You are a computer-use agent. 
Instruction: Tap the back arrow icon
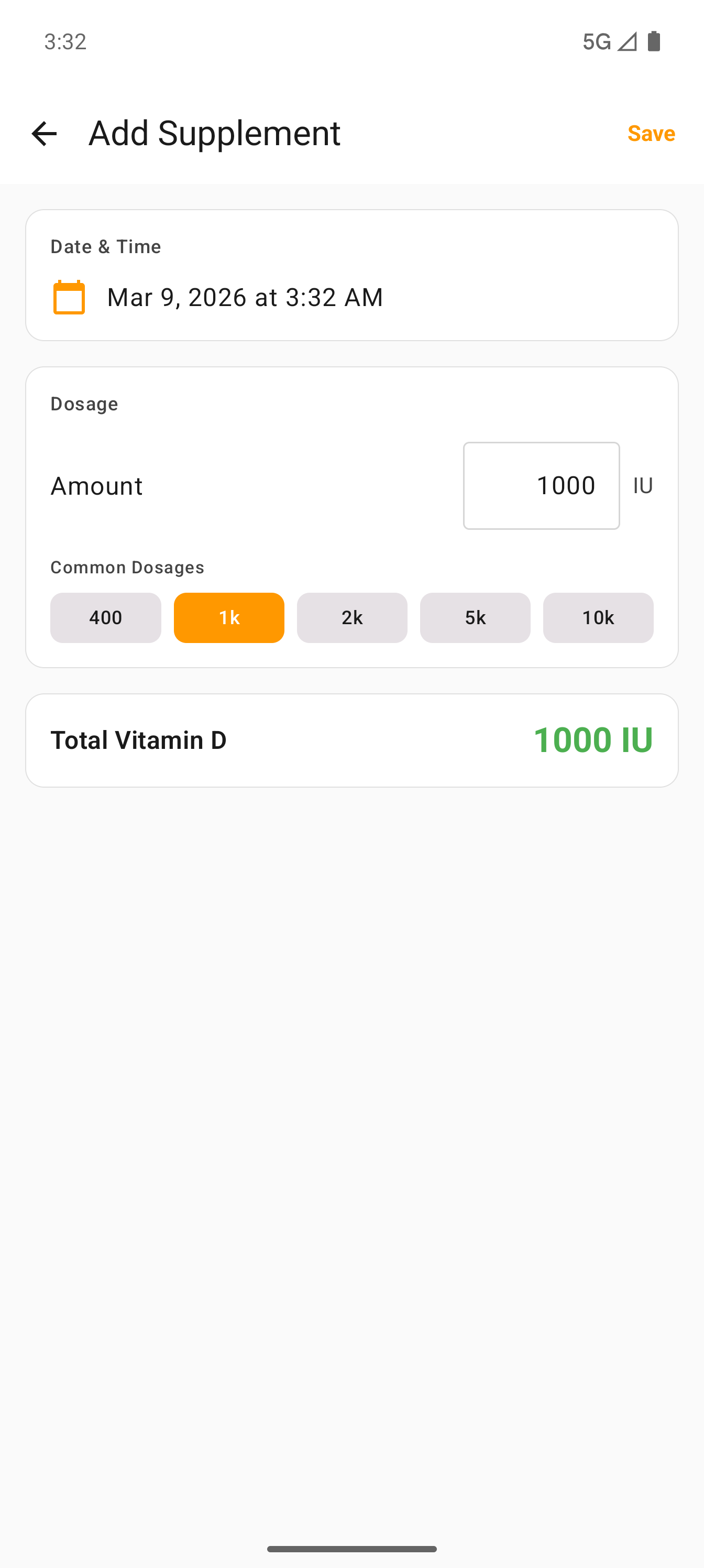point(44,133)
